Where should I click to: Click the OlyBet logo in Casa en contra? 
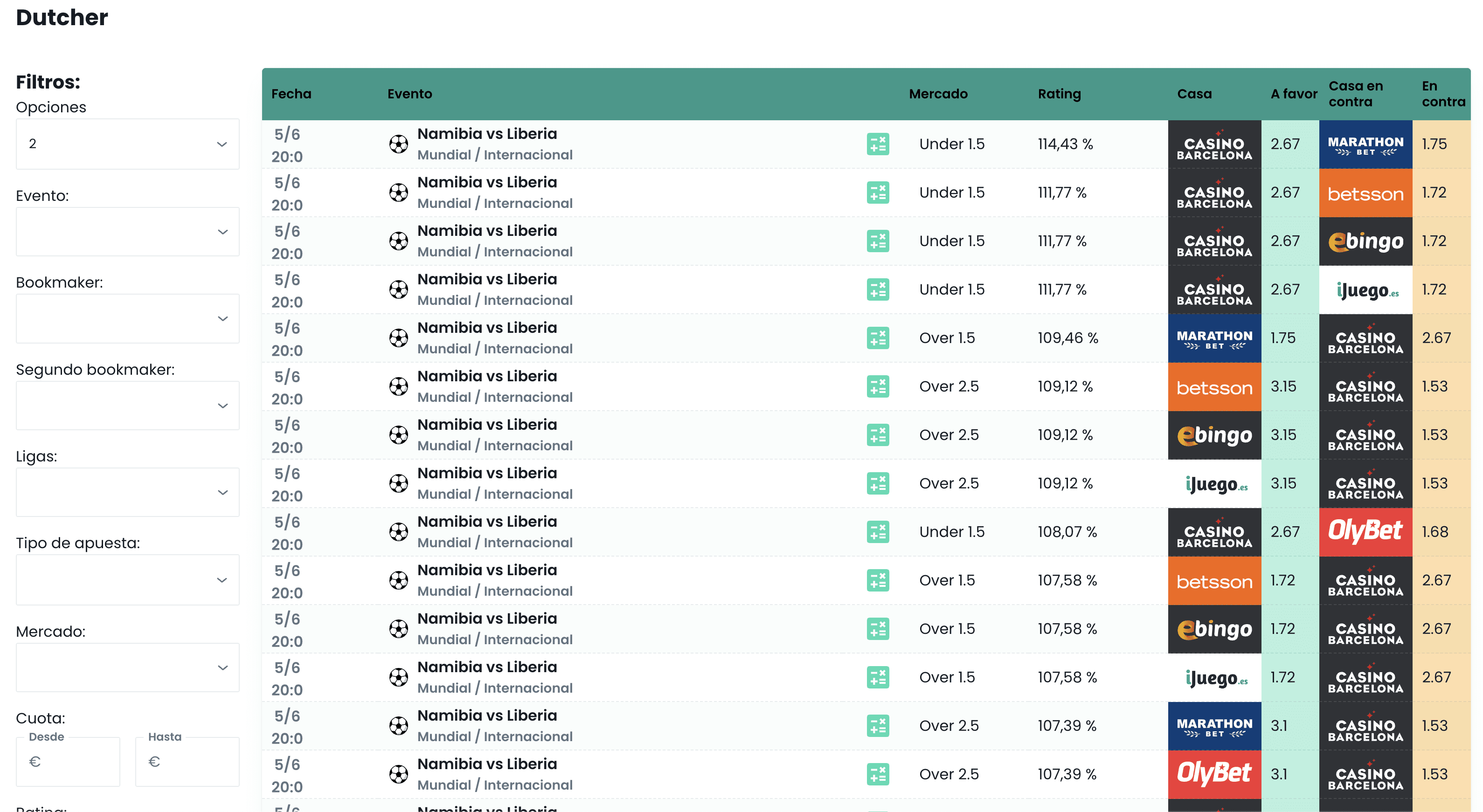coord(1365,532)
